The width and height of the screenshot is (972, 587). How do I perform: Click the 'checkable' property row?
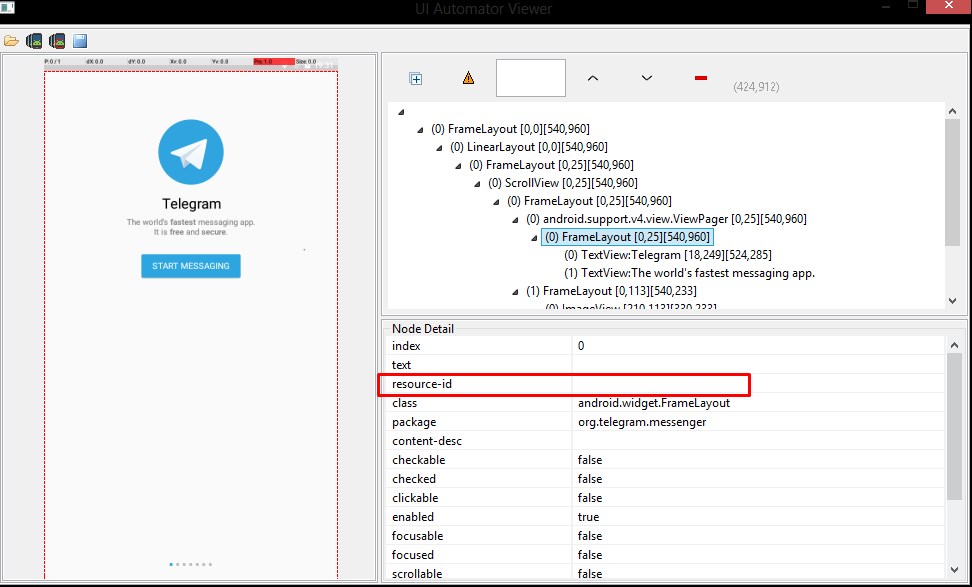point(666,460)
